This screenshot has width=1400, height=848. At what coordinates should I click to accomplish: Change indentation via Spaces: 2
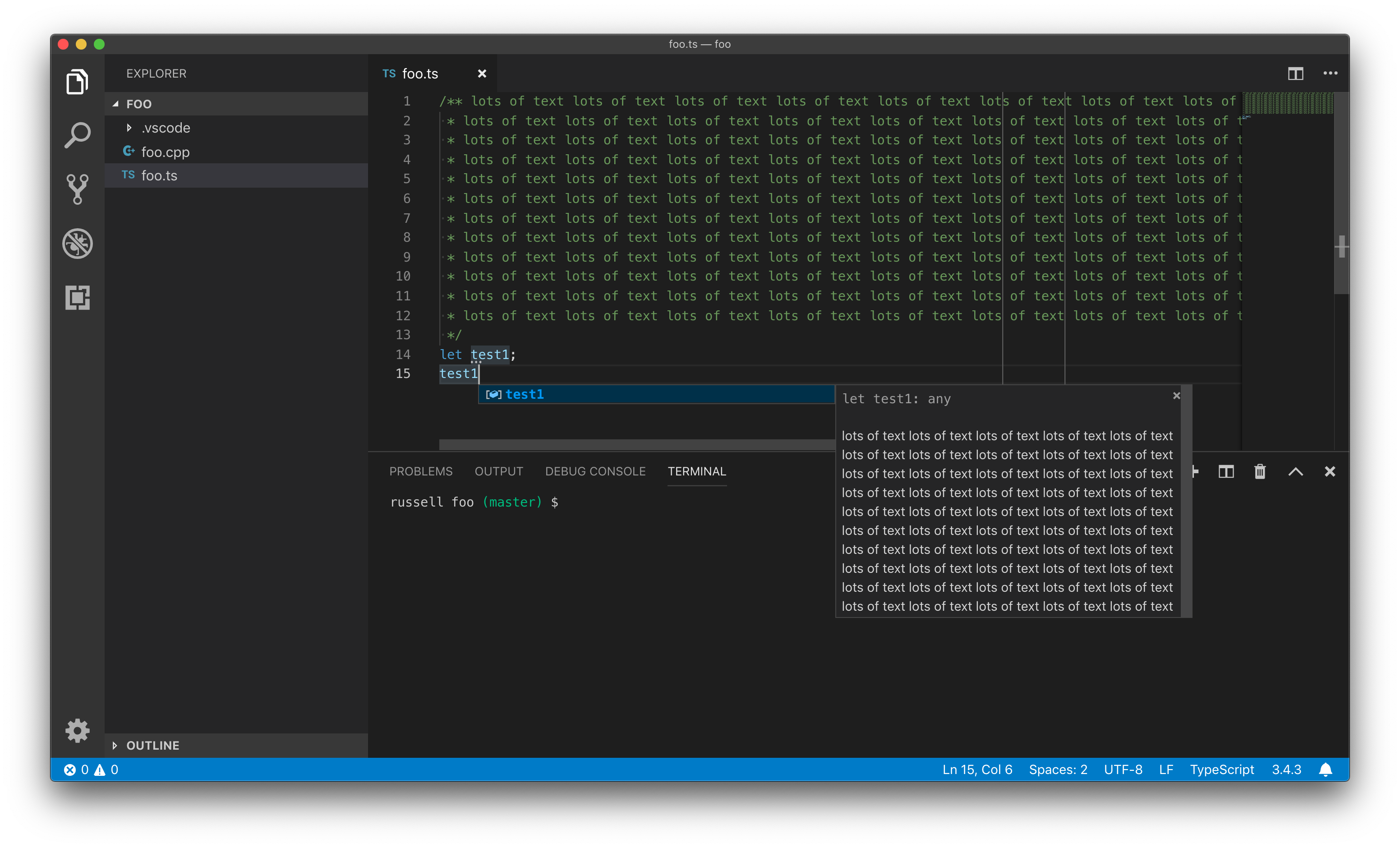coord(1057,770)
